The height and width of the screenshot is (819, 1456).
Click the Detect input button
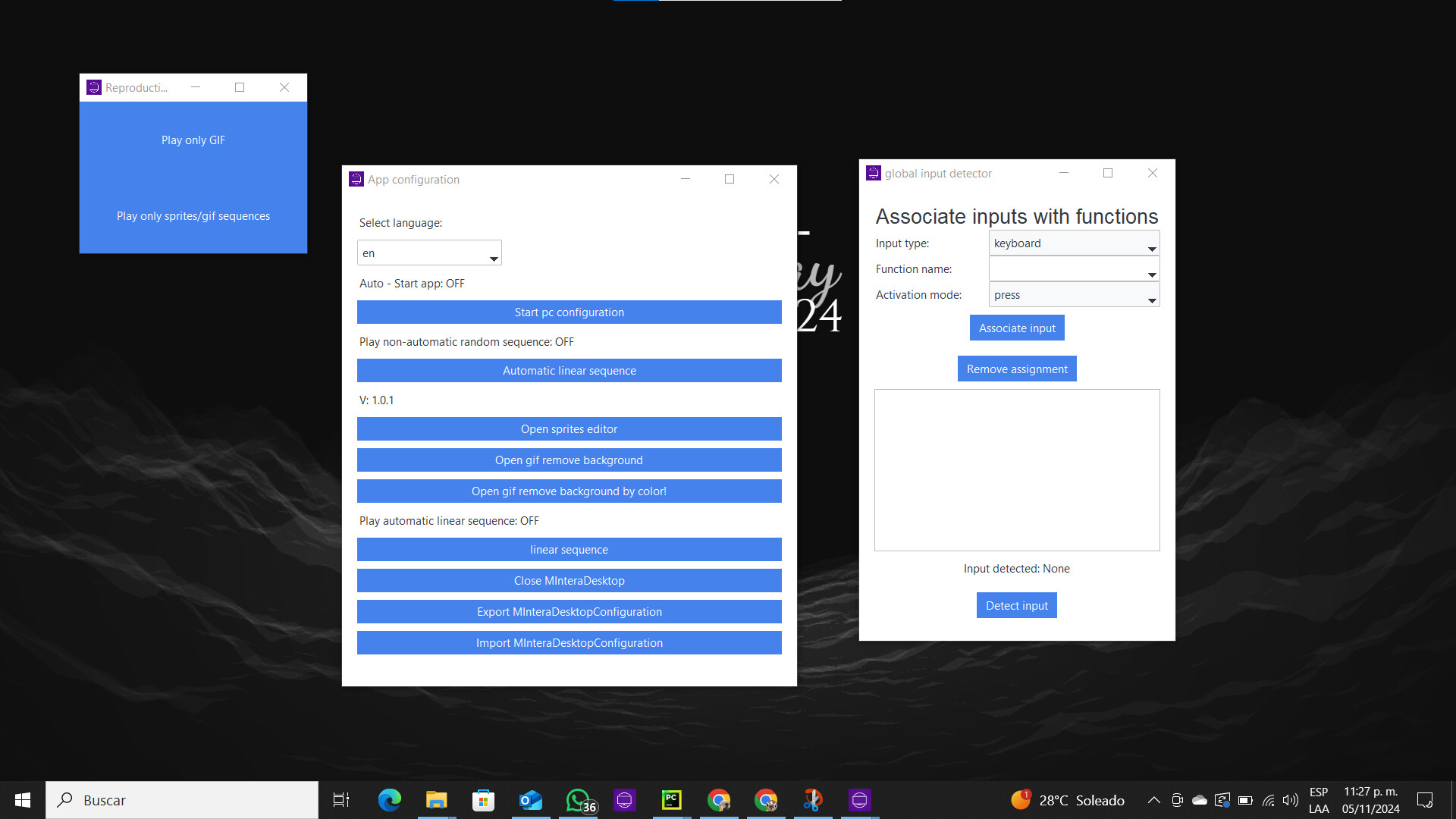point(1016,605)
